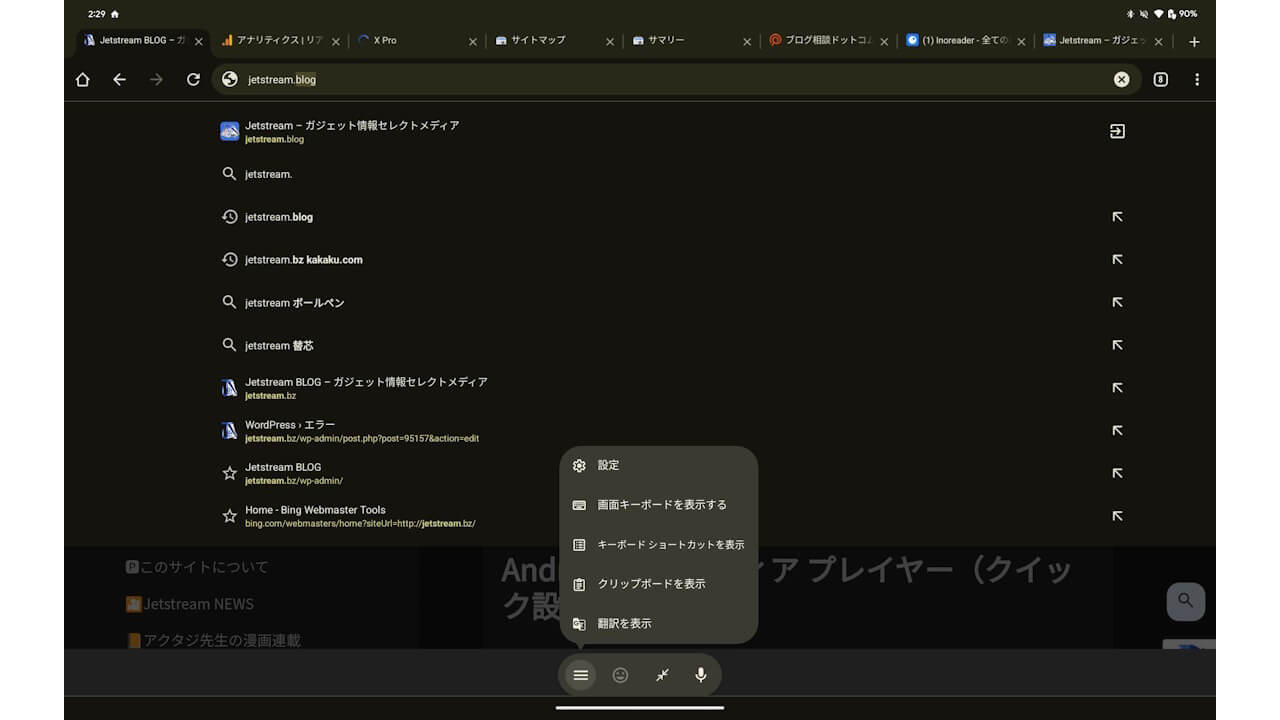This screenshot has height=720, width=1280.
Task: Close the Inoreader tab
Action: (1021, 42)
